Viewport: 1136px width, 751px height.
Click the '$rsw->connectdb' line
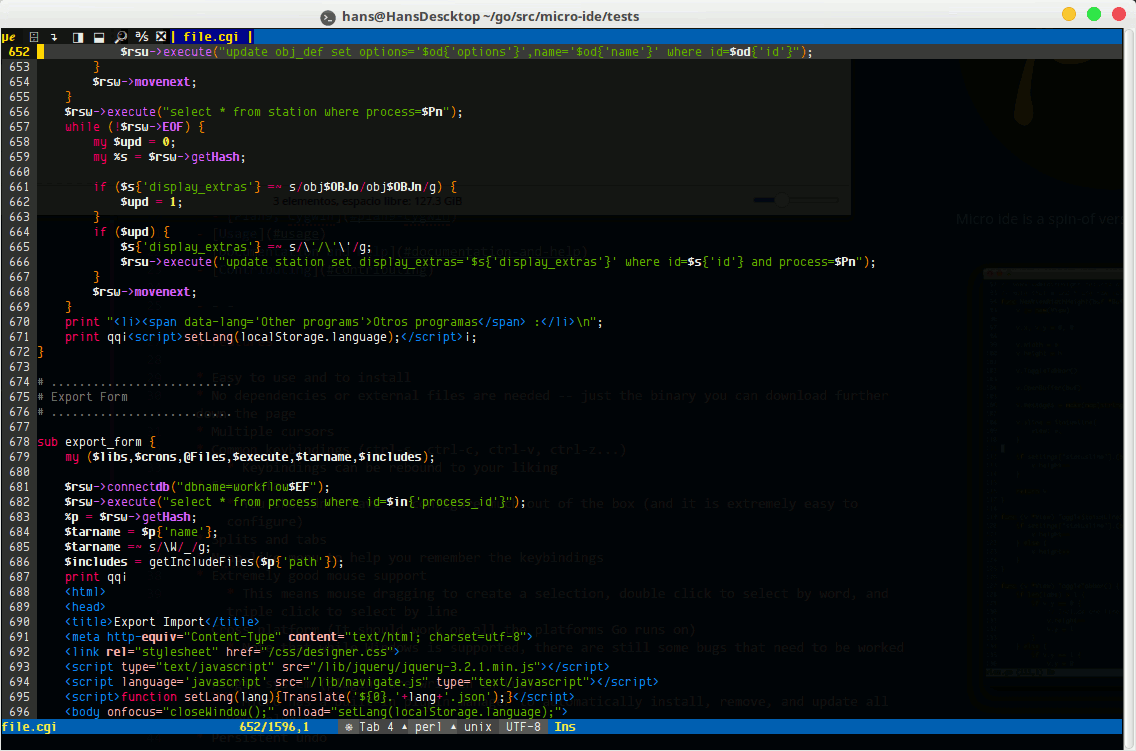(197, 487)
